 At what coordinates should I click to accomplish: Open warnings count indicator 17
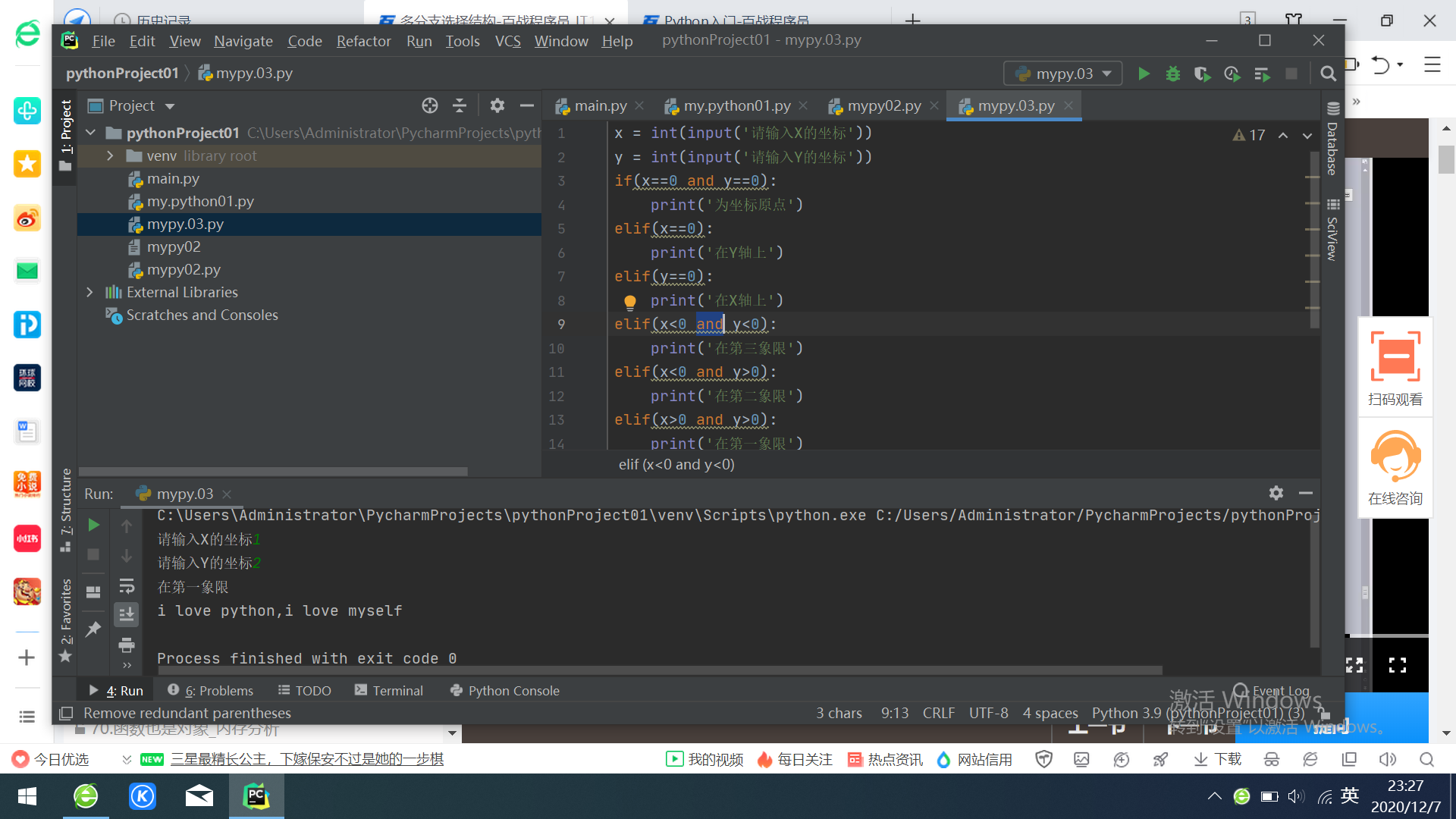[x=1249, y=135]
